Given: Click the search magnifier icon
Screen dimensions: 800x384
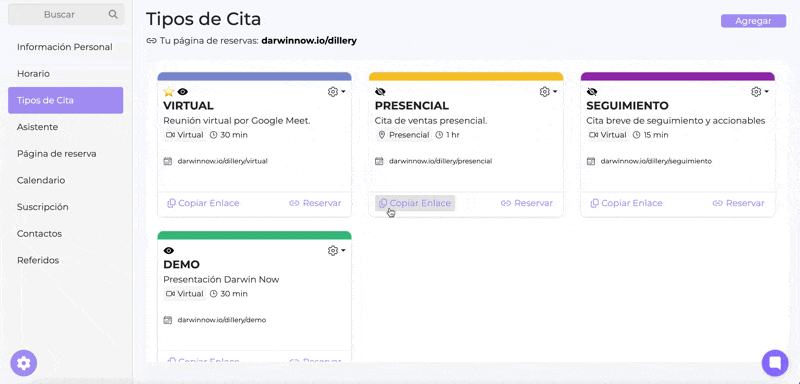Looking at the screenshot, I should 113,15.
